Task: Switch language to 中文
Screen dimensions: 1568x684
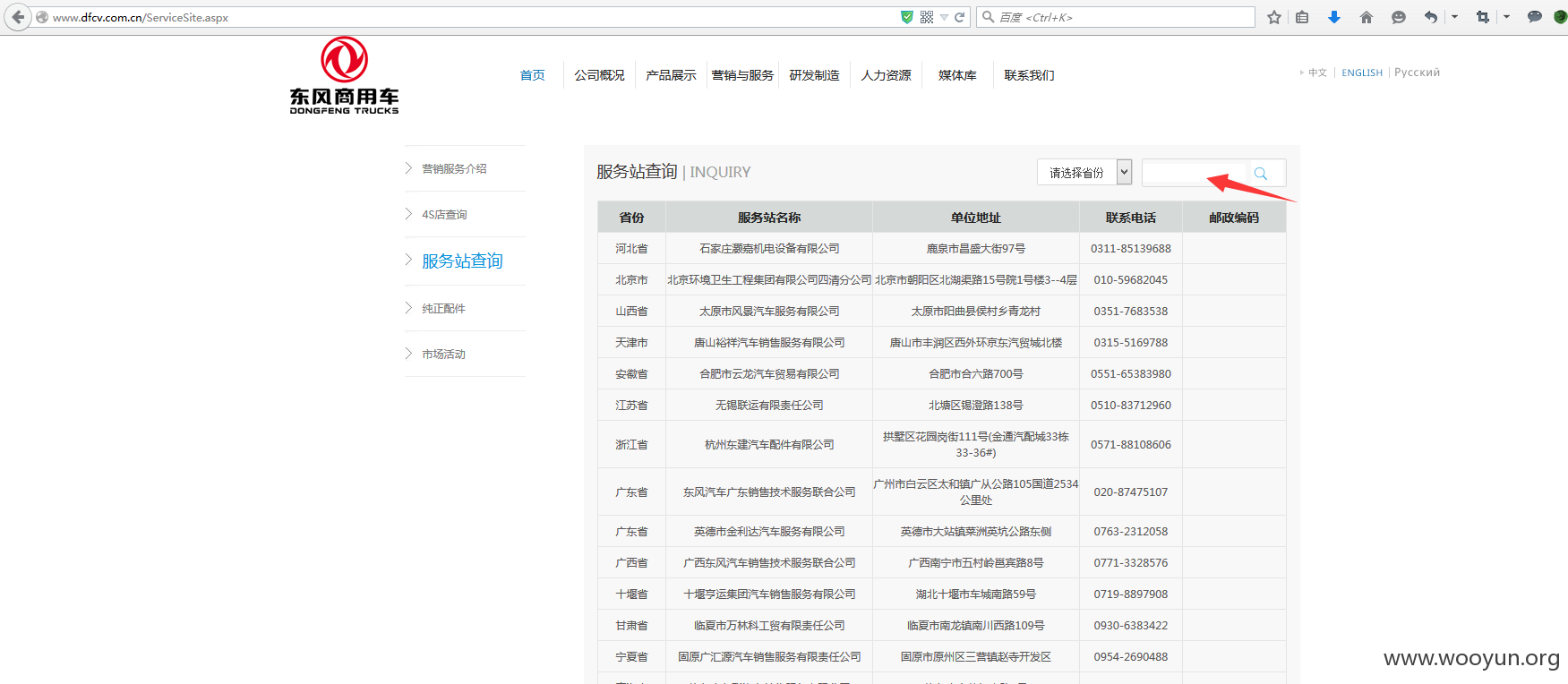Action: click(x=1317, y=73)
